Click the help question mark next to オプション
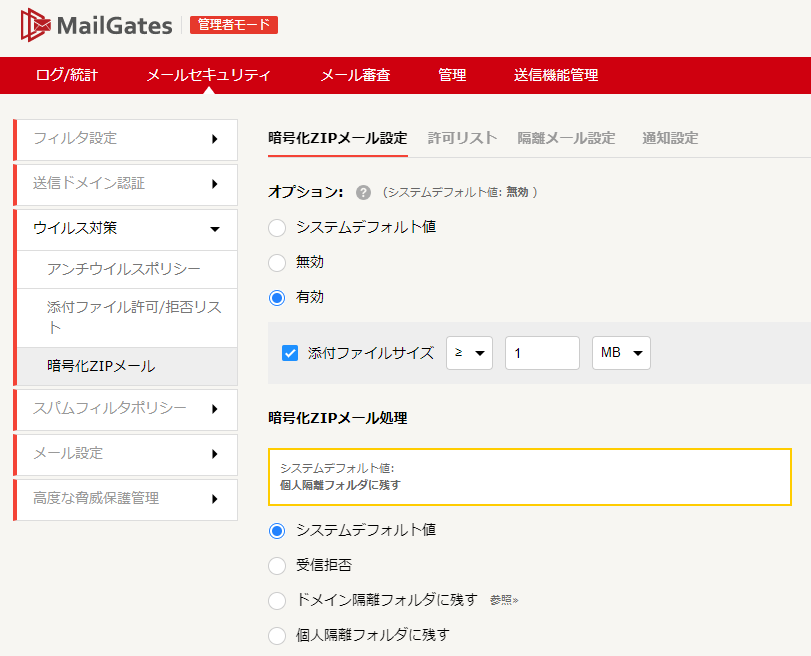 tap(363, 192)
